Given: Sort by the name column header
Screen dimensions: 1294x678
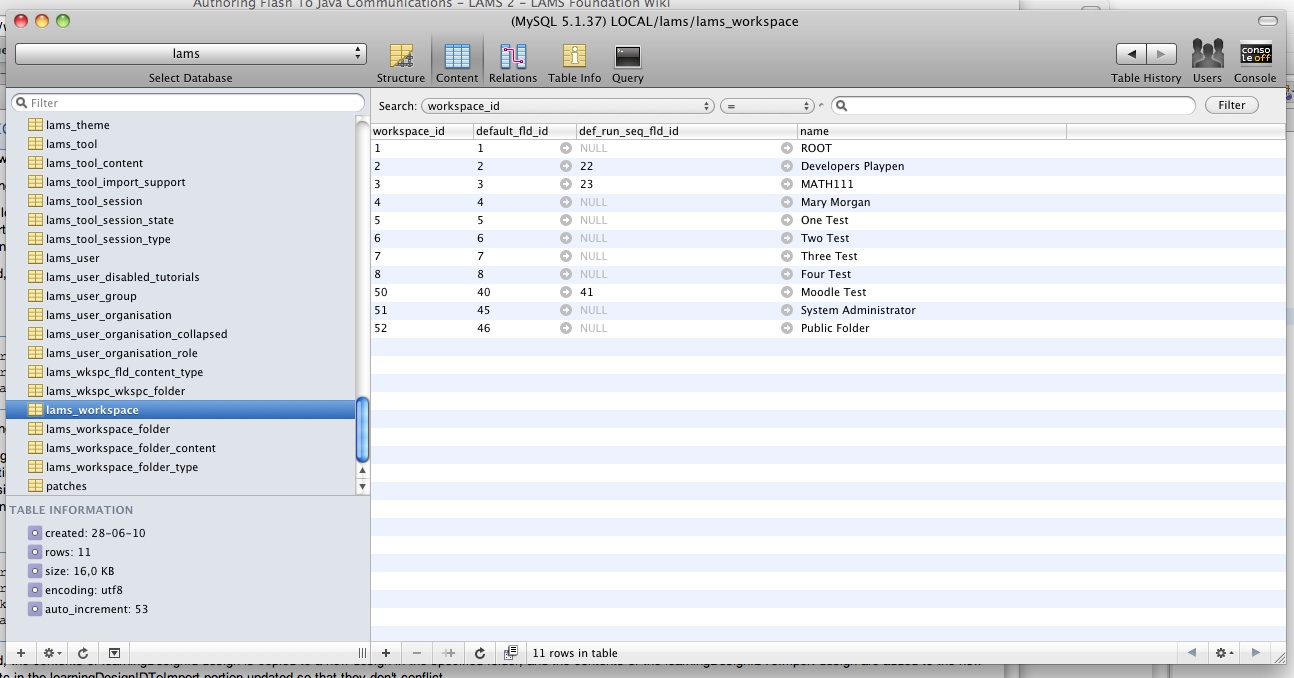Looking at the screenshot, I should click(x=930, y=131).
